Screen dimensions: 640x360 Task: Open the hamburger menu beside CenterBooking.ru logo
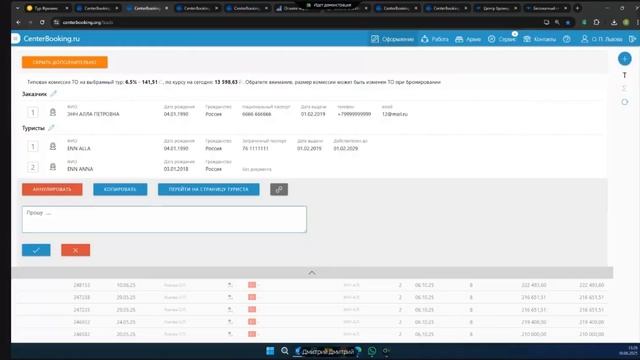tap(16, 38)
